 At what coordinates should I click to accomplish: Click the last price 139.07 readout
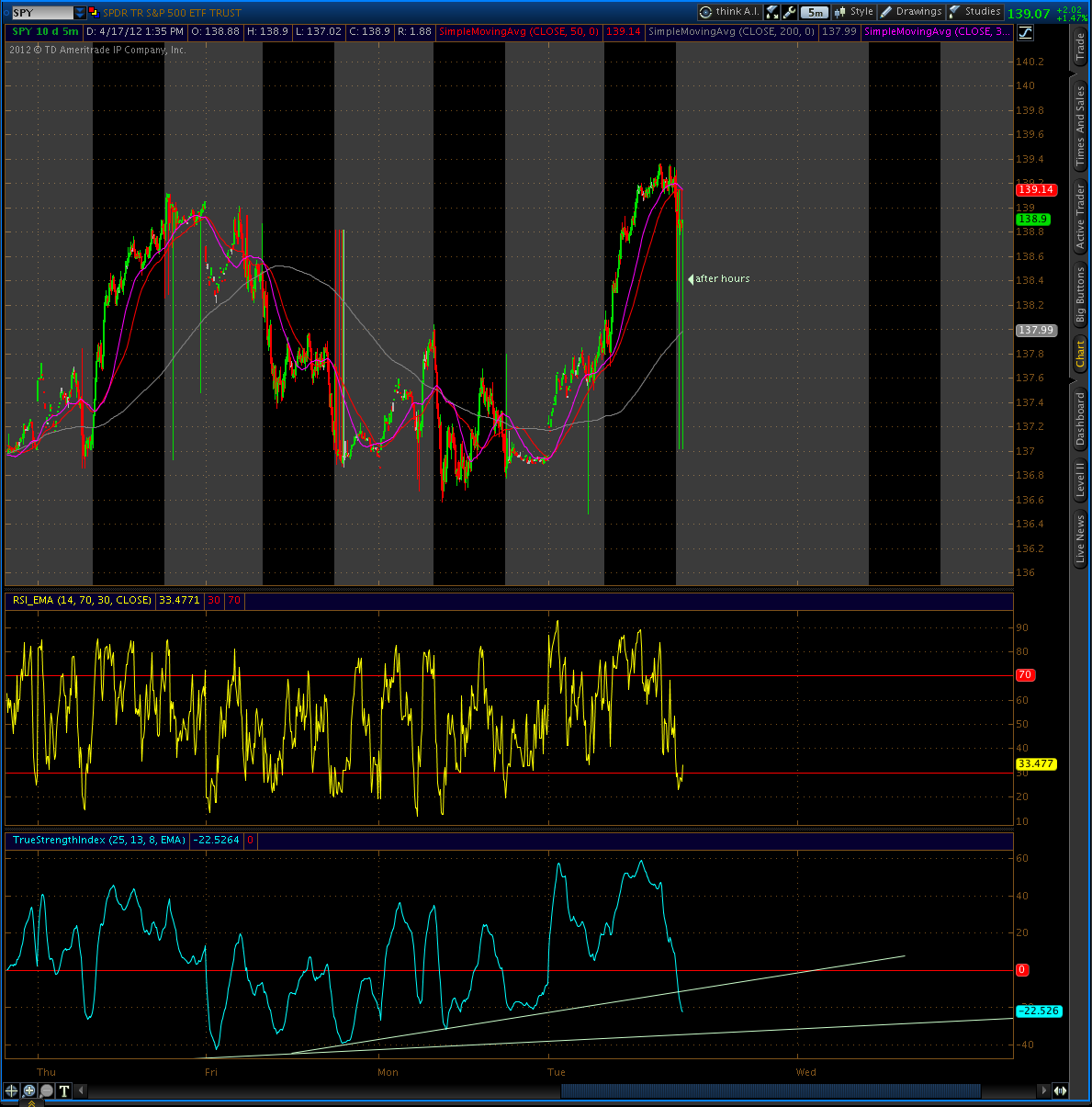coord(1029,13)
